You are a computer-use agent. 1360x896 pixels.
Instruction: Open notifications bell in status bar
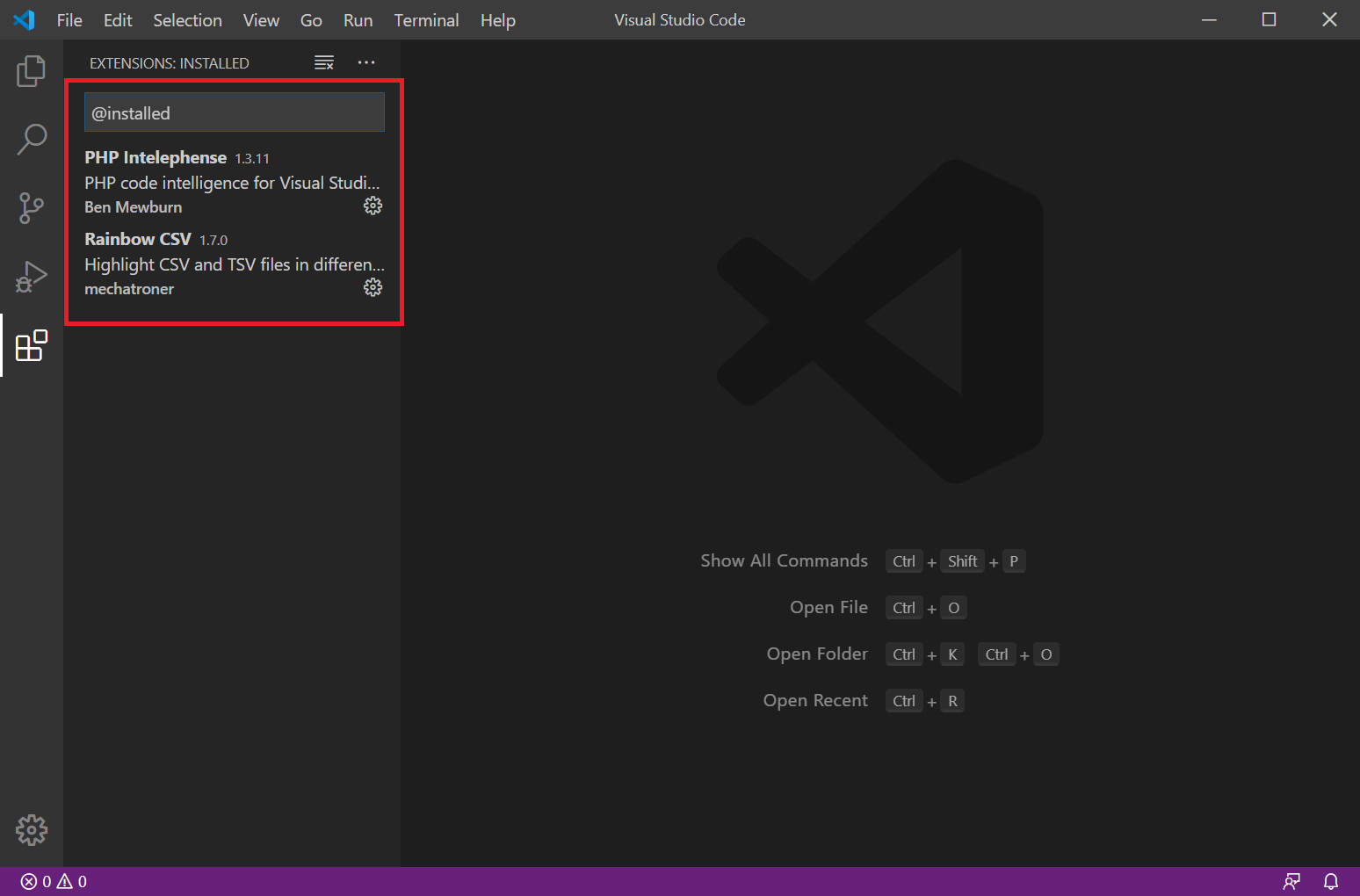[x=1331, y=881]
